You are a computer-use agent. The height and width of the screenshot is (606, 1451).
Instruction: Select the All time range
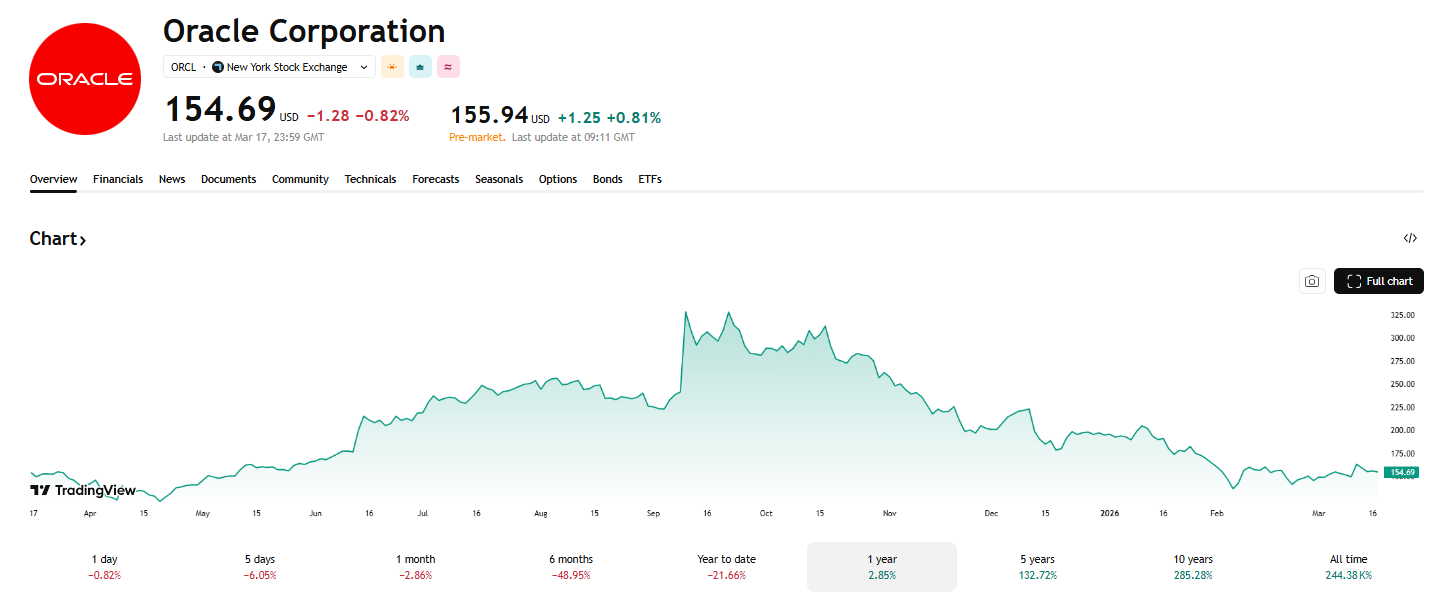click(x=1349, y=567)
